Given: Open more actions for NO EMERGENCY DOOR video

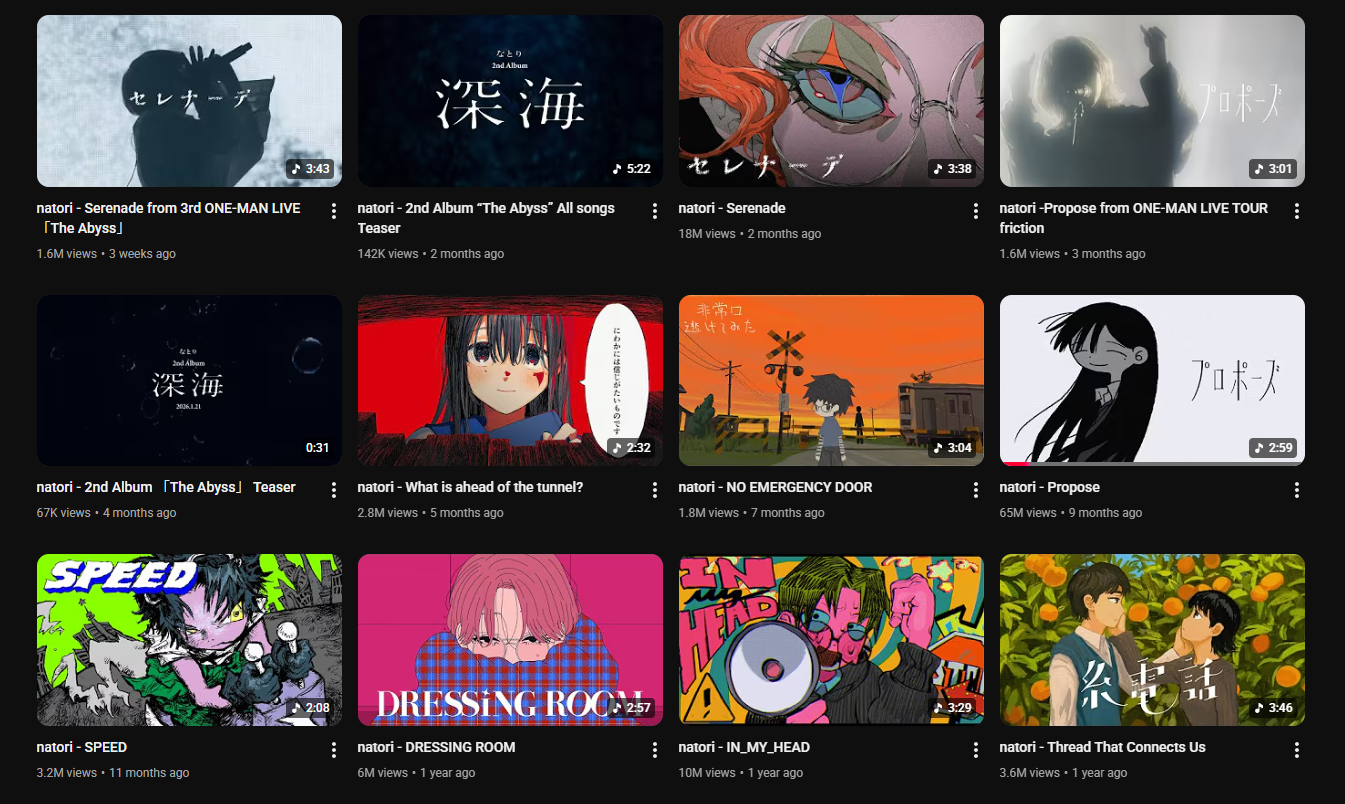Looking at the screenshot, I should pyautogui.click(x=975, y=490).
